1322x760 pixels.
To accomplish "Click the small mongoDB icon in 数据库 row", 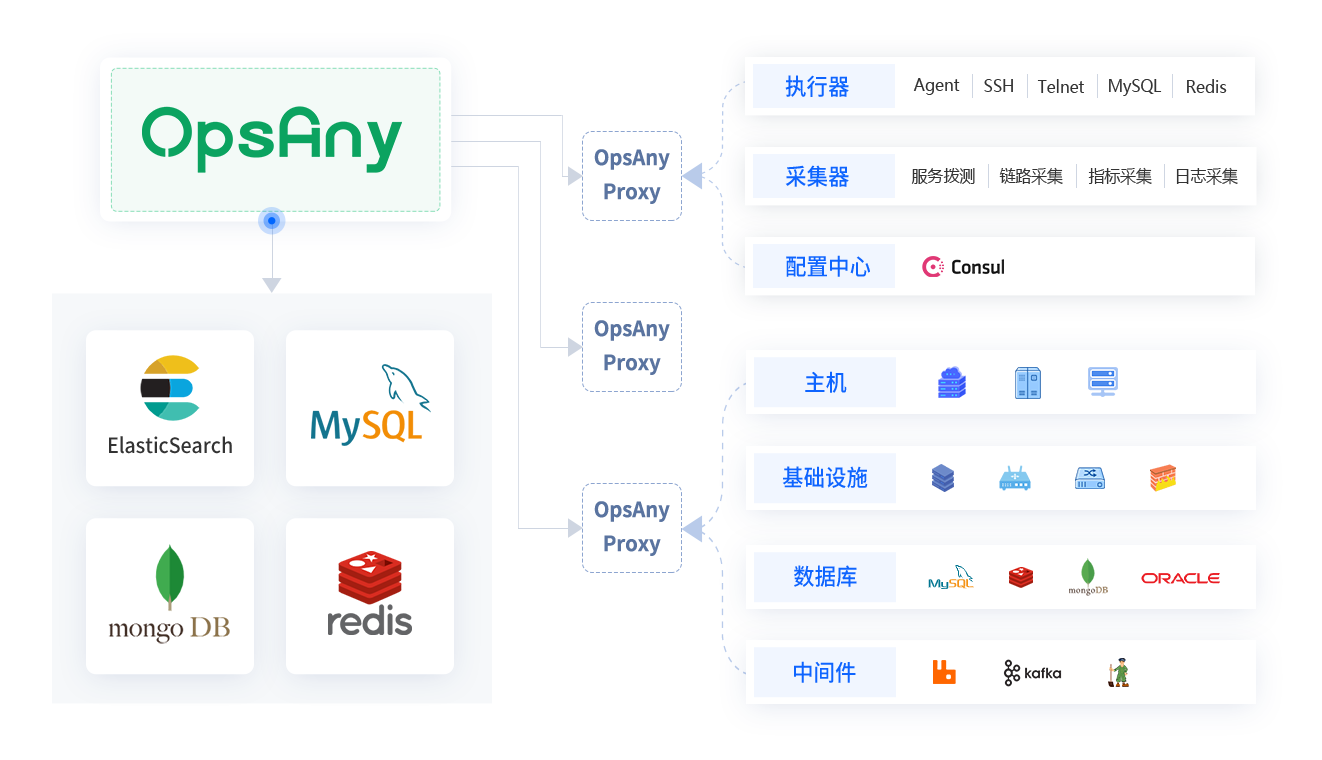I will click(x=1088, y=578).
